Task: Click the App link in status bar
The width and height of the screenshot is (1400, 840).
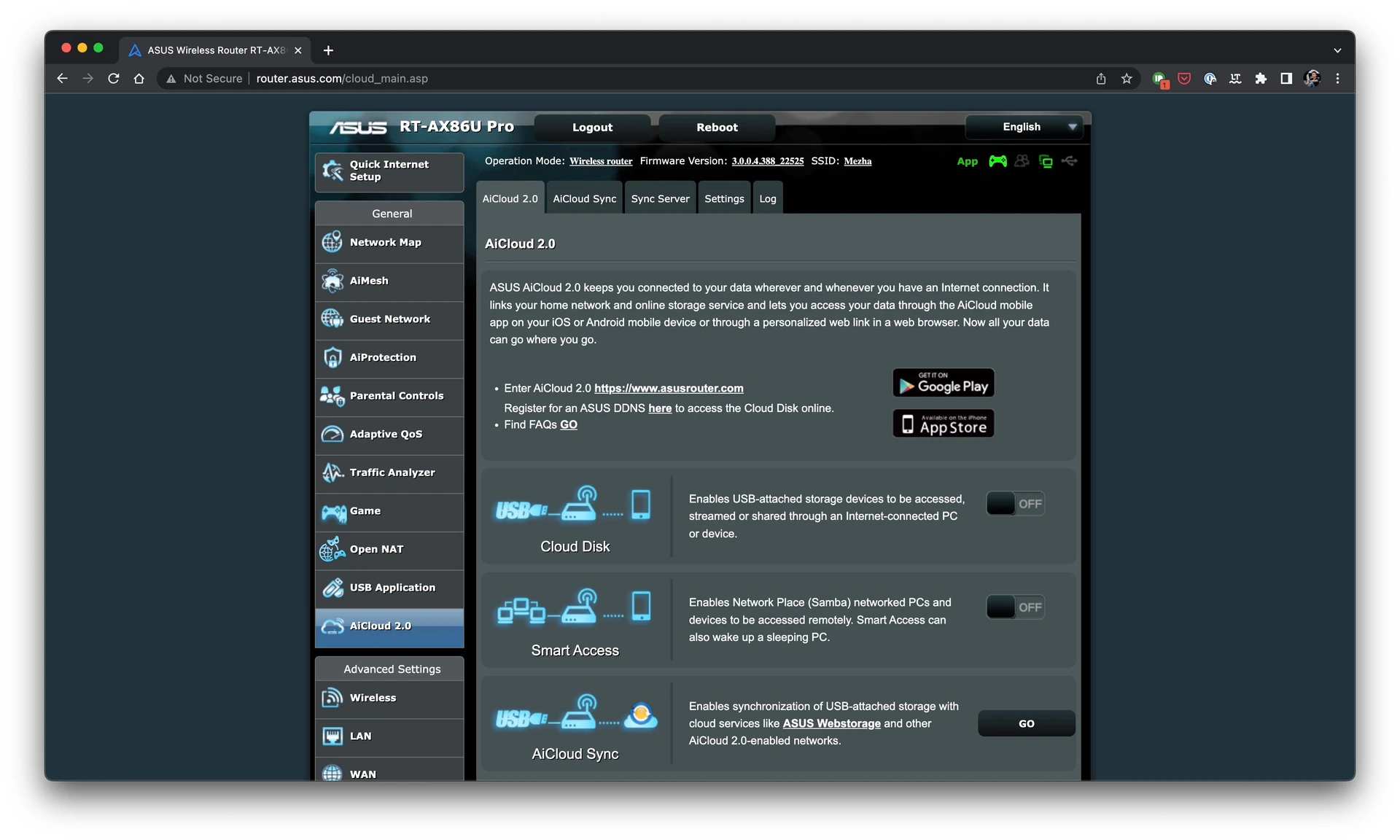Action: coord(967,162)
